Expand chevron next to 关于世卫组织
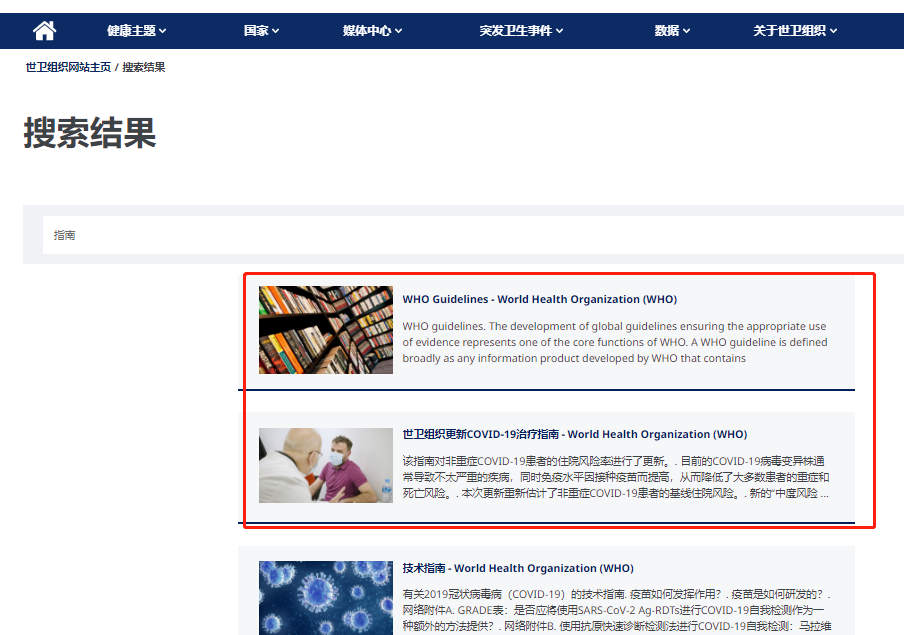The image size is (904, 635). pos(834,31)
